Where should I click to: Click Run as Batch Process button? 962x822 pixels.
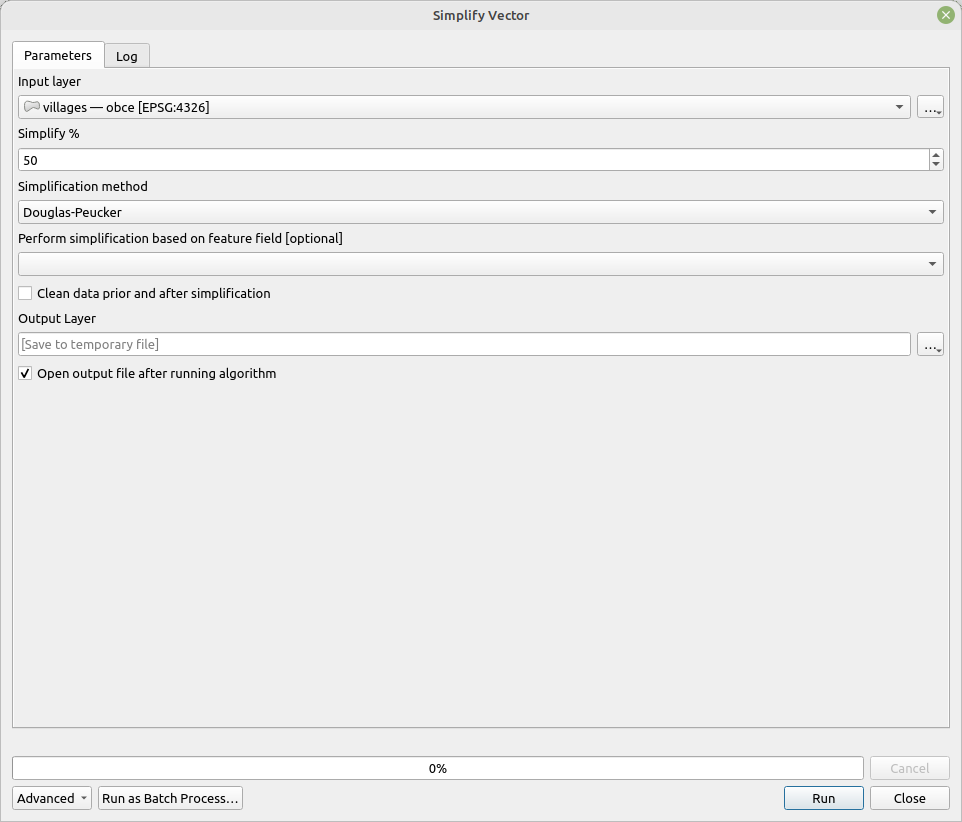(170, 798)
